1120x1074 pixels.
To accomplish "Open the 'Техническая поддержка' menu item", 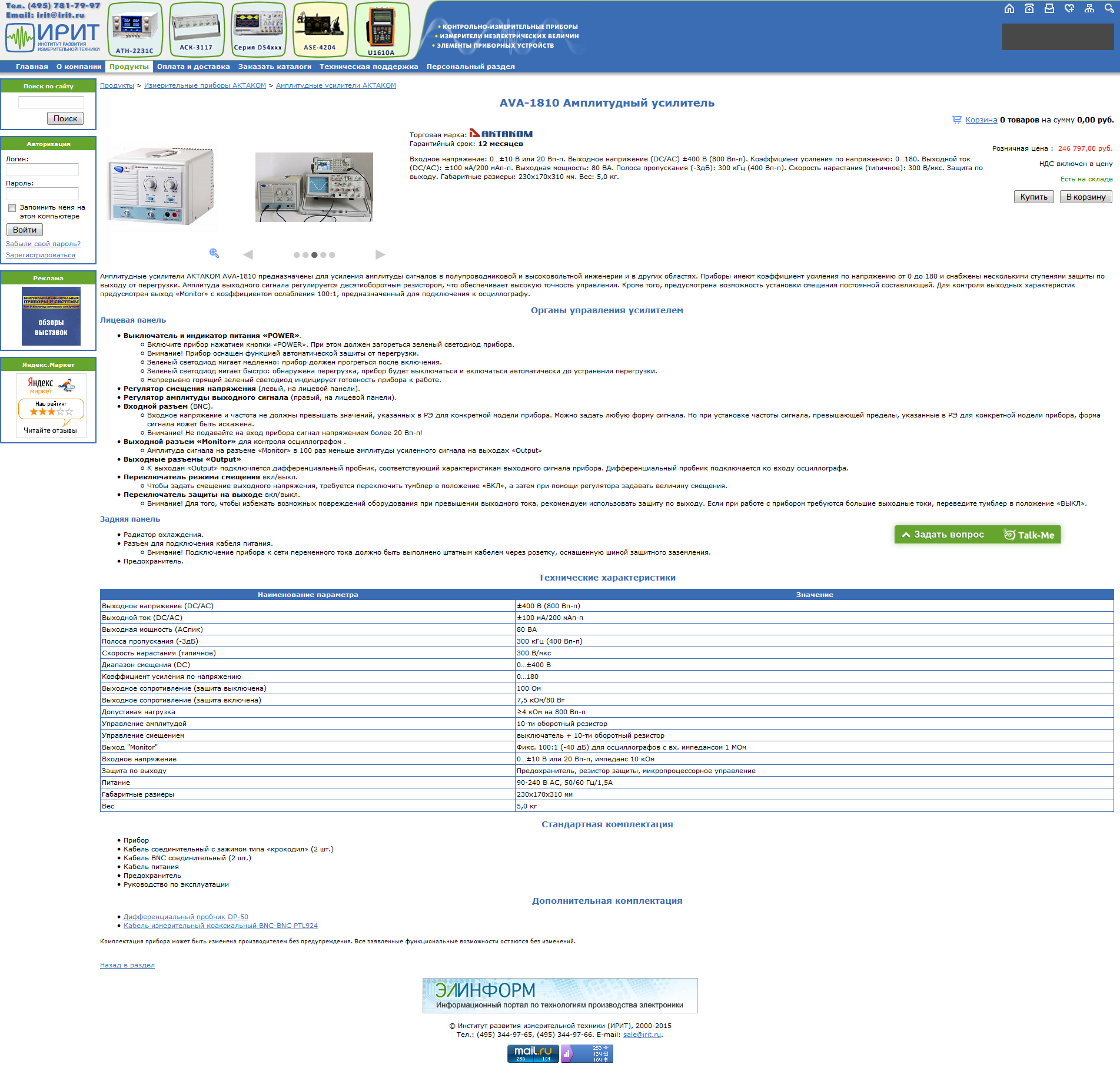I will pyautogui.click(x=369, y=67).
